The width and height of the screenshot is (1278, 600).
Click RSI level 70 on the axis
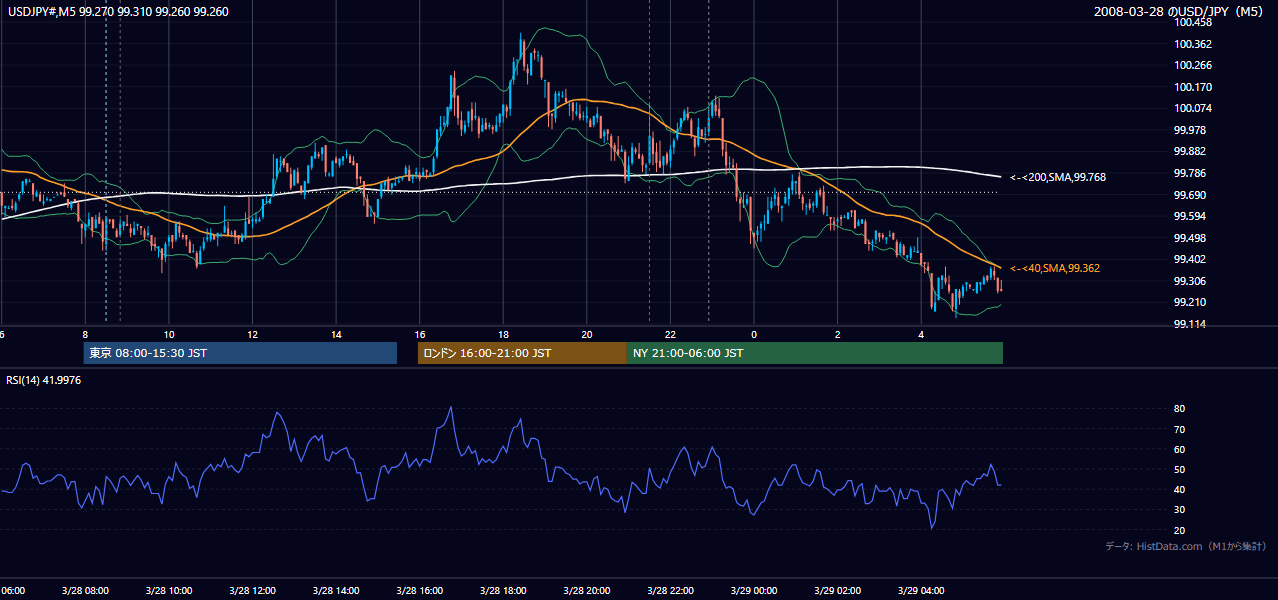pyautogui.click(x=1180, y=429)
